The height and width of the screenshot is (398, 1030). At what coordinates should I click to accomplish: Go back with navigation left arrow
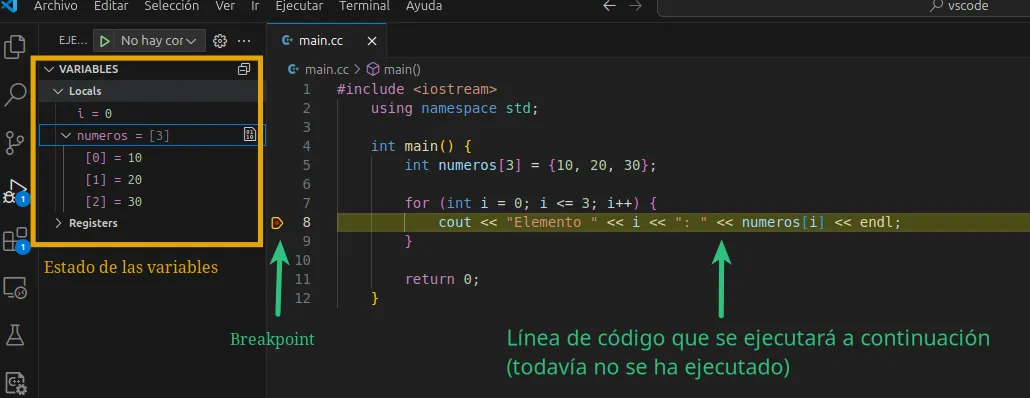click(610, 6)
